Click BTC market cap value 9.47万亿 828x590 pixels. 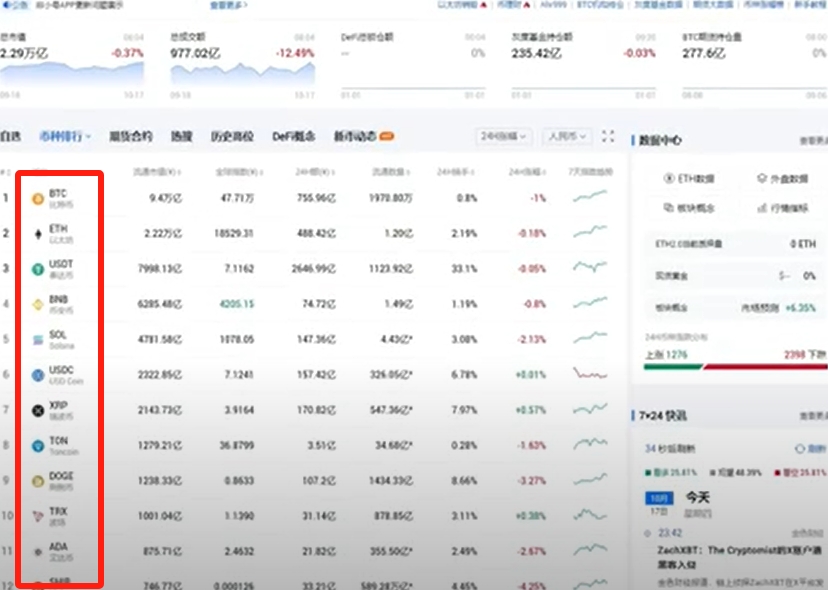(165, 199)
